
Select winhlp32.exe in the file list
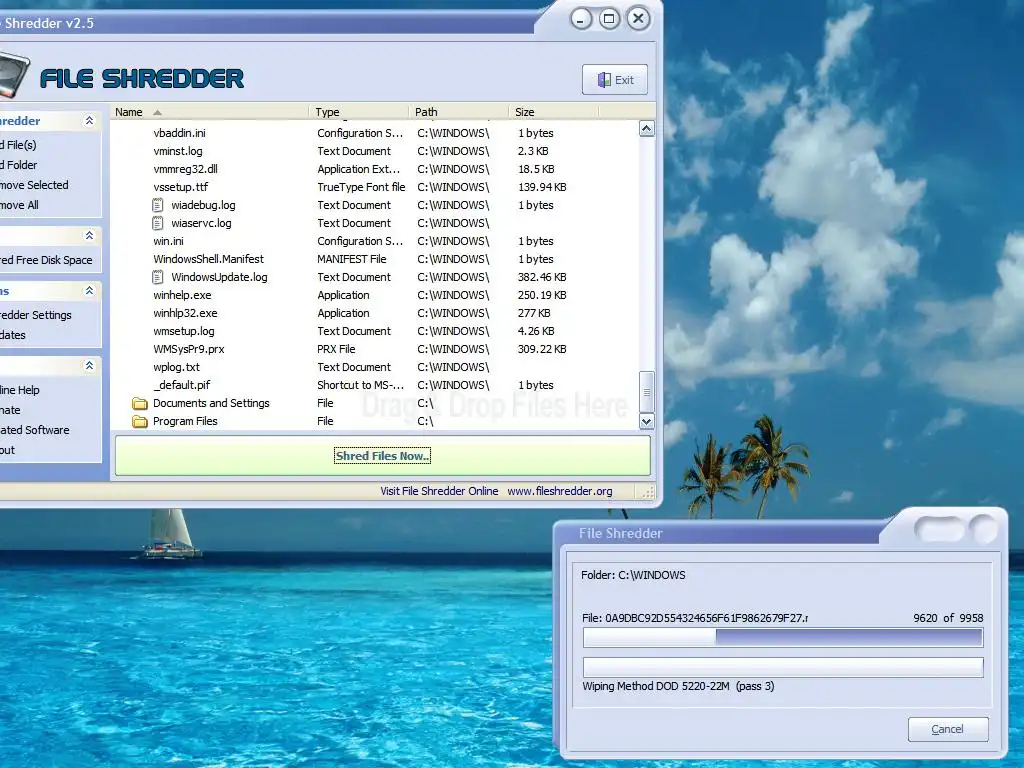tap(185, 313)
